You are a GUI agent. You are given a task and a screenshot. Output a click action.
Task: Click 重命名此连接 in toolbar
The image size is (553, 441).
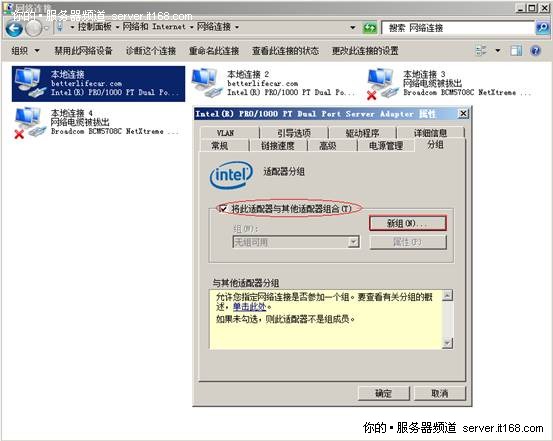[214, 51]
